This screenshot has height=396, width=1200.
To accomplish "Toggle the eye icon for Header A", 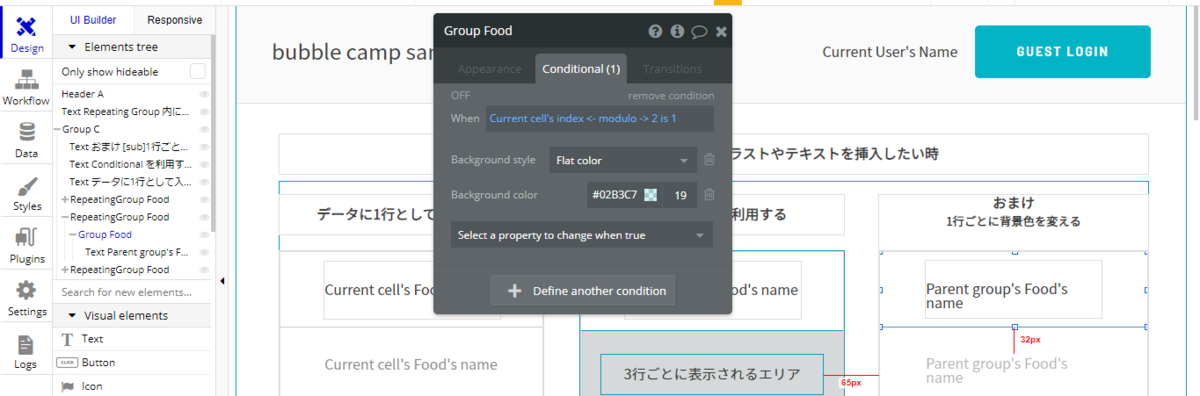I will (x=204, y=94).
